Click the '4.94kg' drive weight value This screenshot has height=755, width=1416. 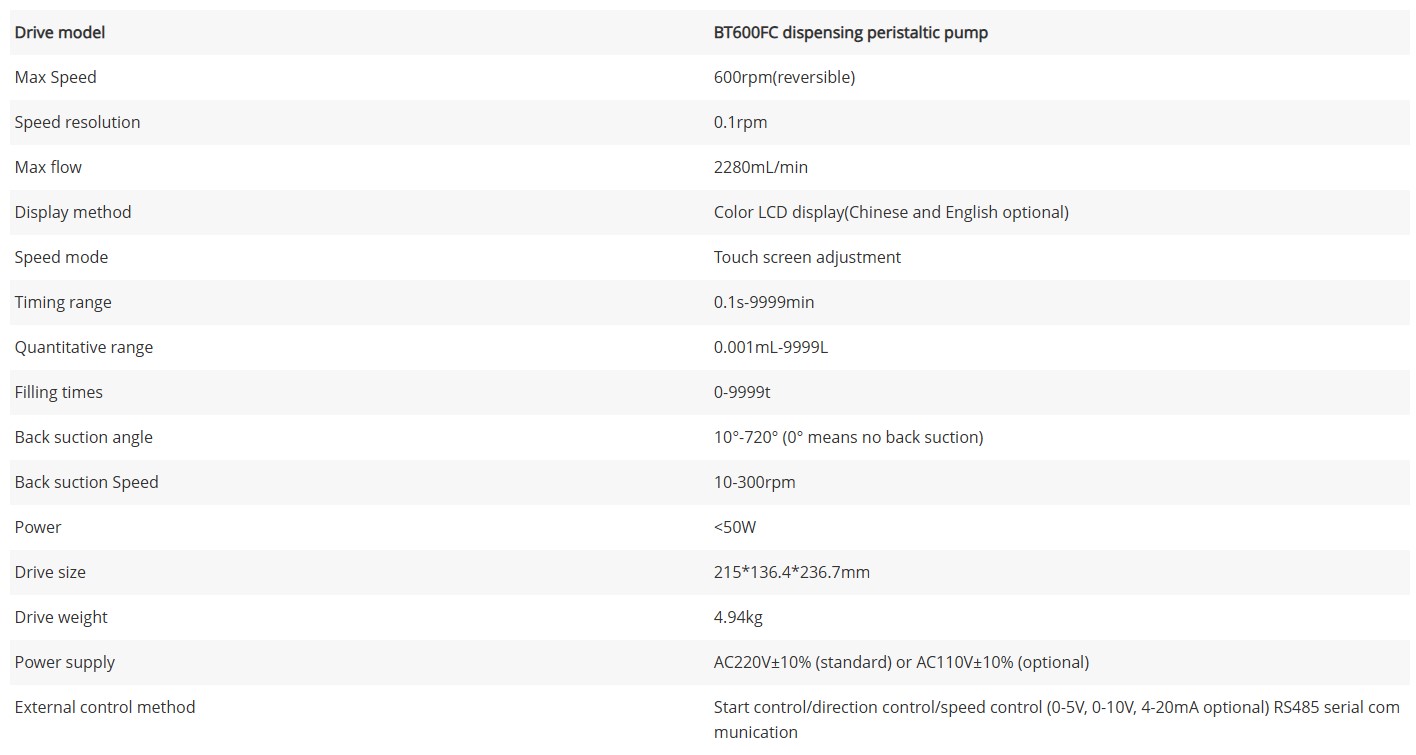(738, 618)
